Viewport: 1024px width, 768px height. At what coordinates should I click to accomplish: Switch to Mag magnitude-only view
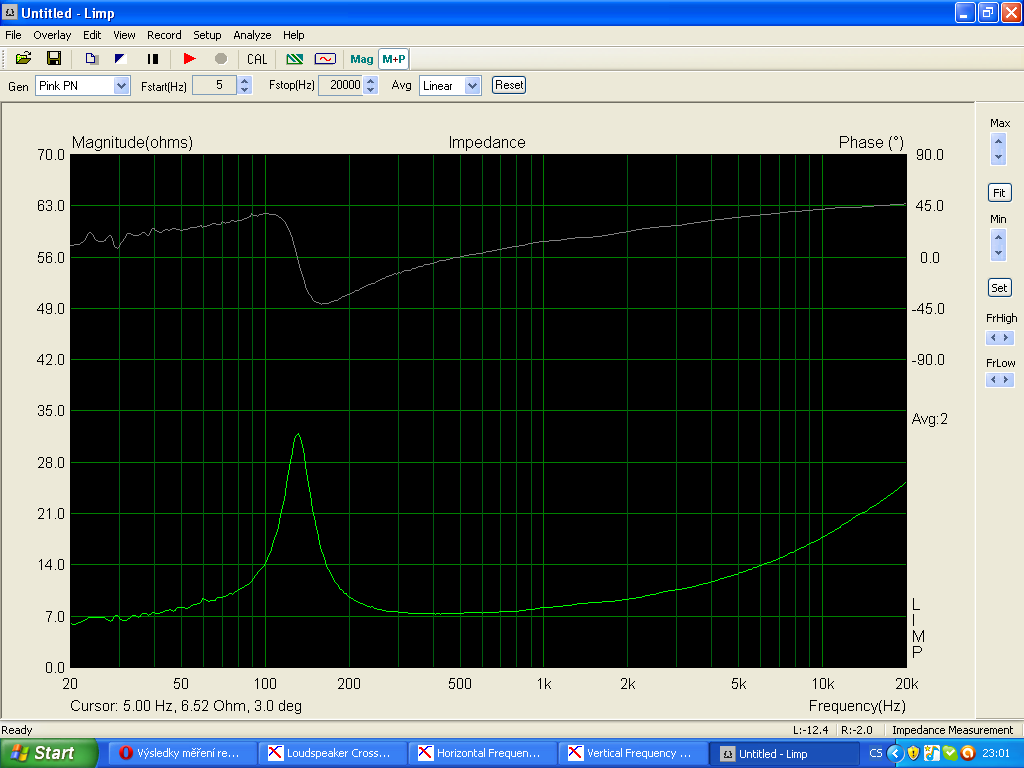[361, 59]
